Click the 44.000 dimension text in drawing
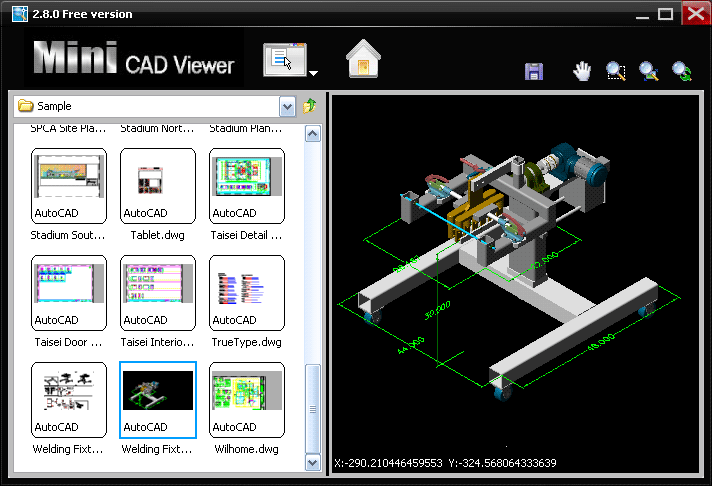 411,346
